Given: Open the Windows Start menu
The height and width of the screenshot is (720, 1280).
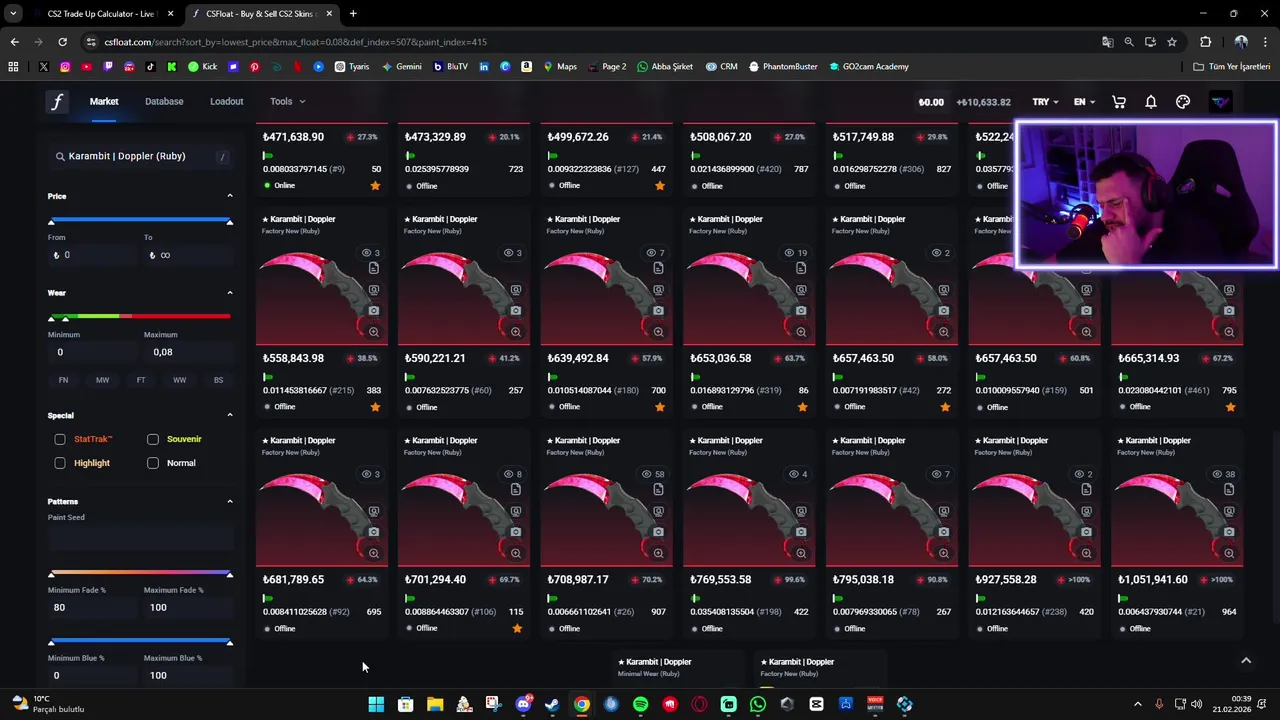Looking at the screenshot, I should point(376,704).
